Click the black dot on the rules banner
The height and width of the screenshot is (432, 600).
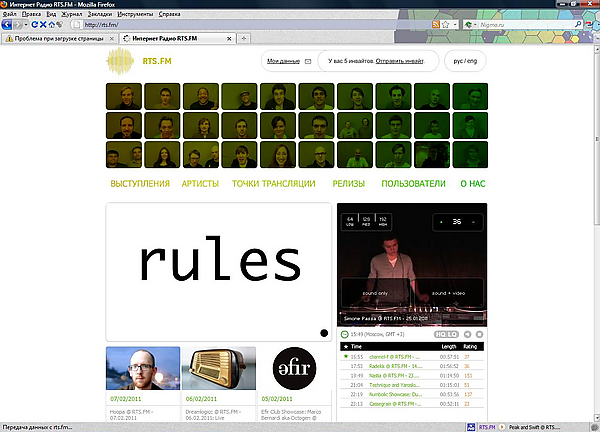323,333
